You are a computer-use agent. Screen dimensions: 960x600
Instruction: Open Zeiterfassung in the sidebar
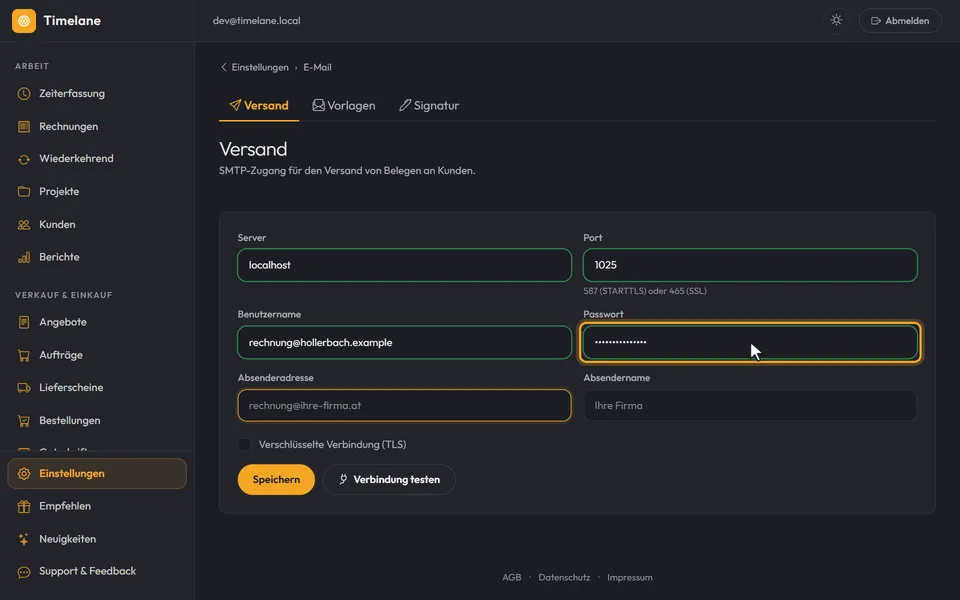point(97,94)
